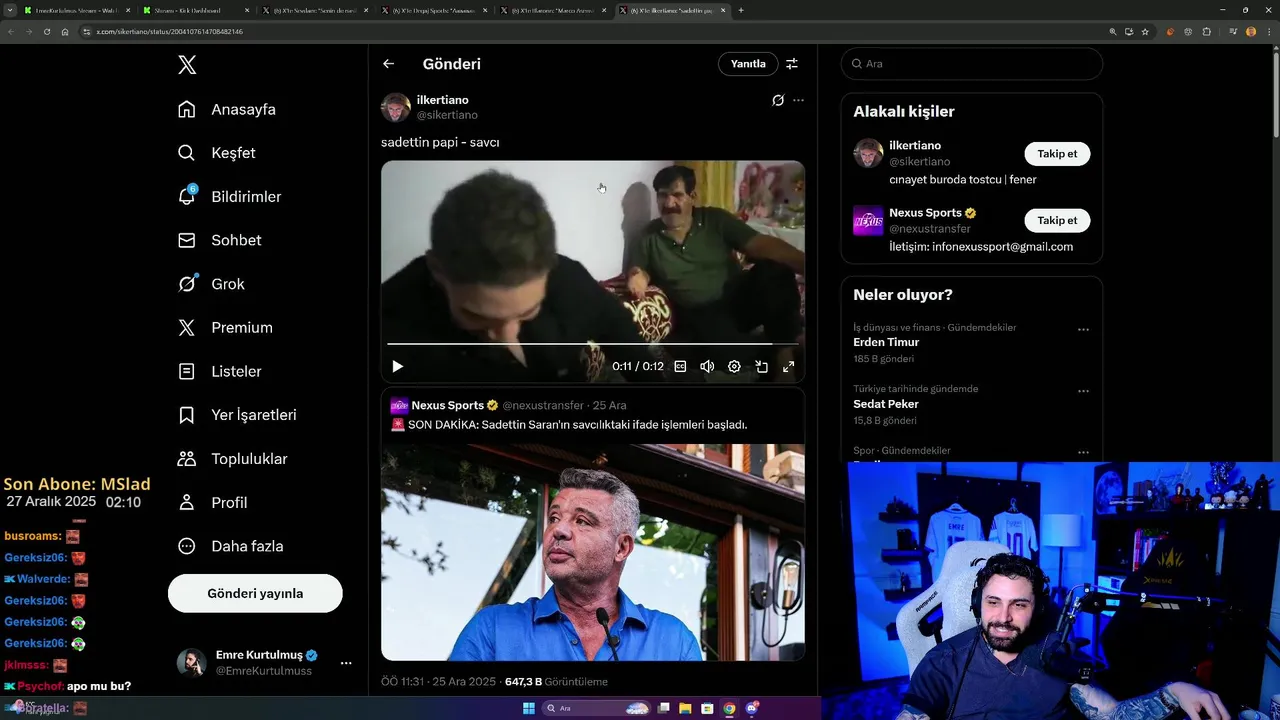1280x720 pixels.
Task: Open the Keşfet search page
Action: 216,153
